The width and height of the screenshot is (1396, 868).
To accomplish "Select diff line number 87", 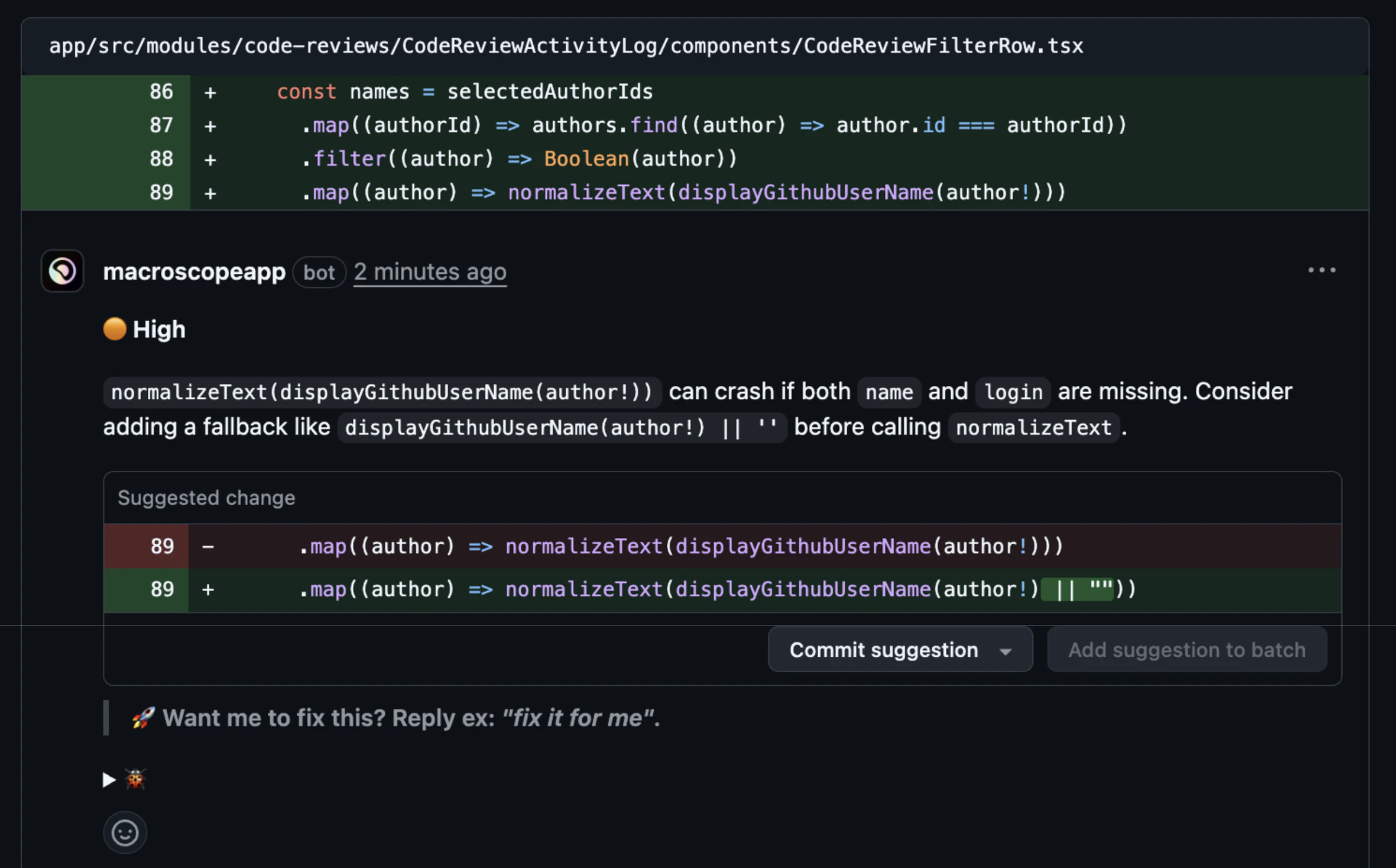I will point(161,126).
